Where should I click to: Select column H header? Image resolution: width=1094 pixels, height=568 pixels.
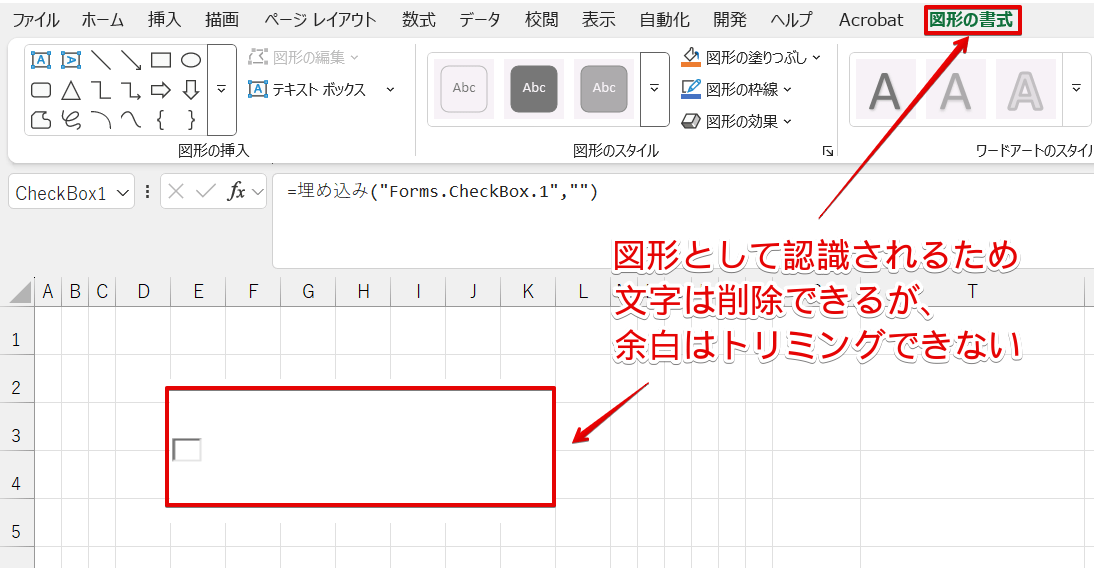click(364, 291)
